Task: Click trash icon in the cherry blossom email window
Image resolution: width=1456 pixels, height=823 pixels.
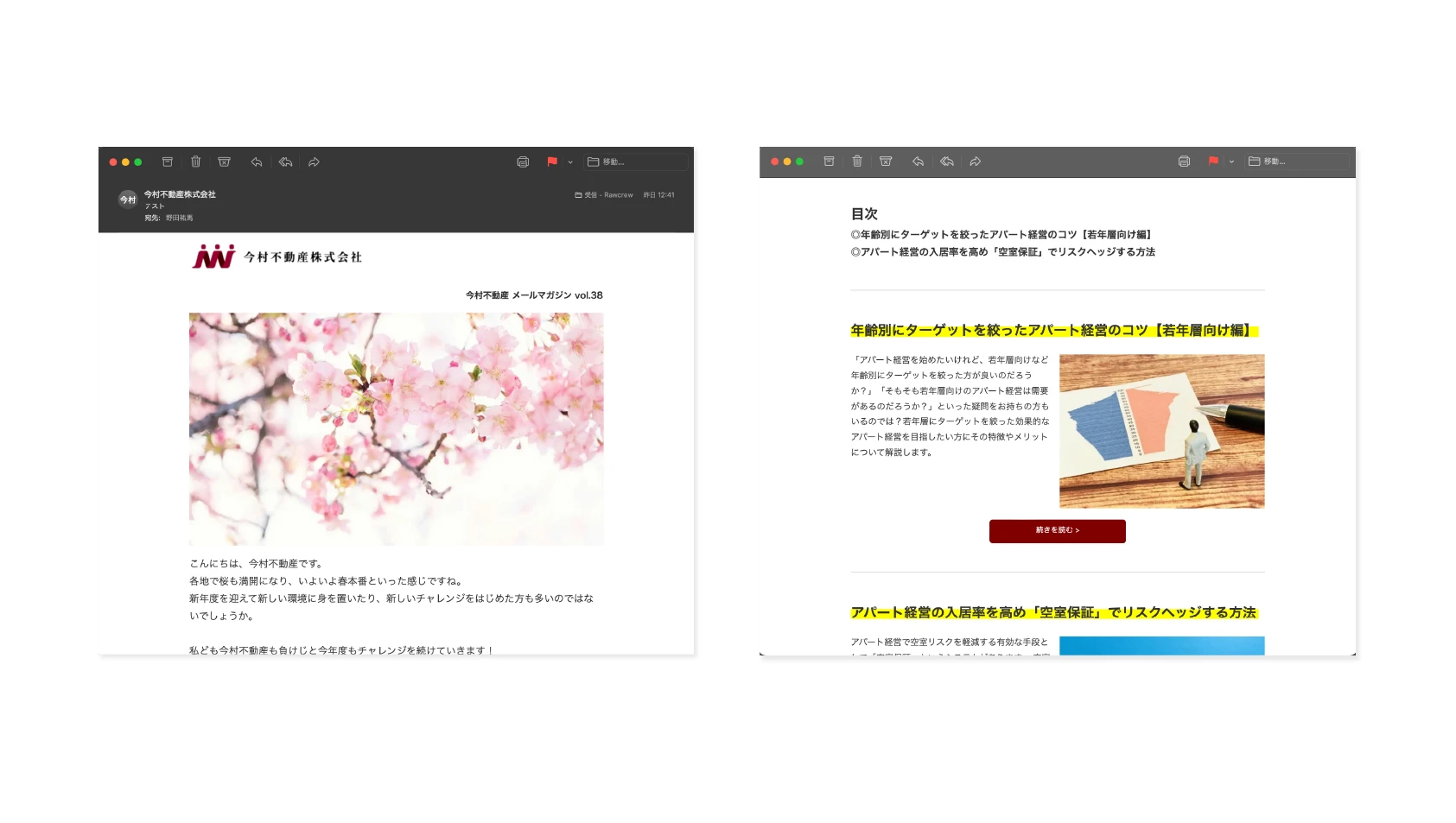Action: coord(196,161)
